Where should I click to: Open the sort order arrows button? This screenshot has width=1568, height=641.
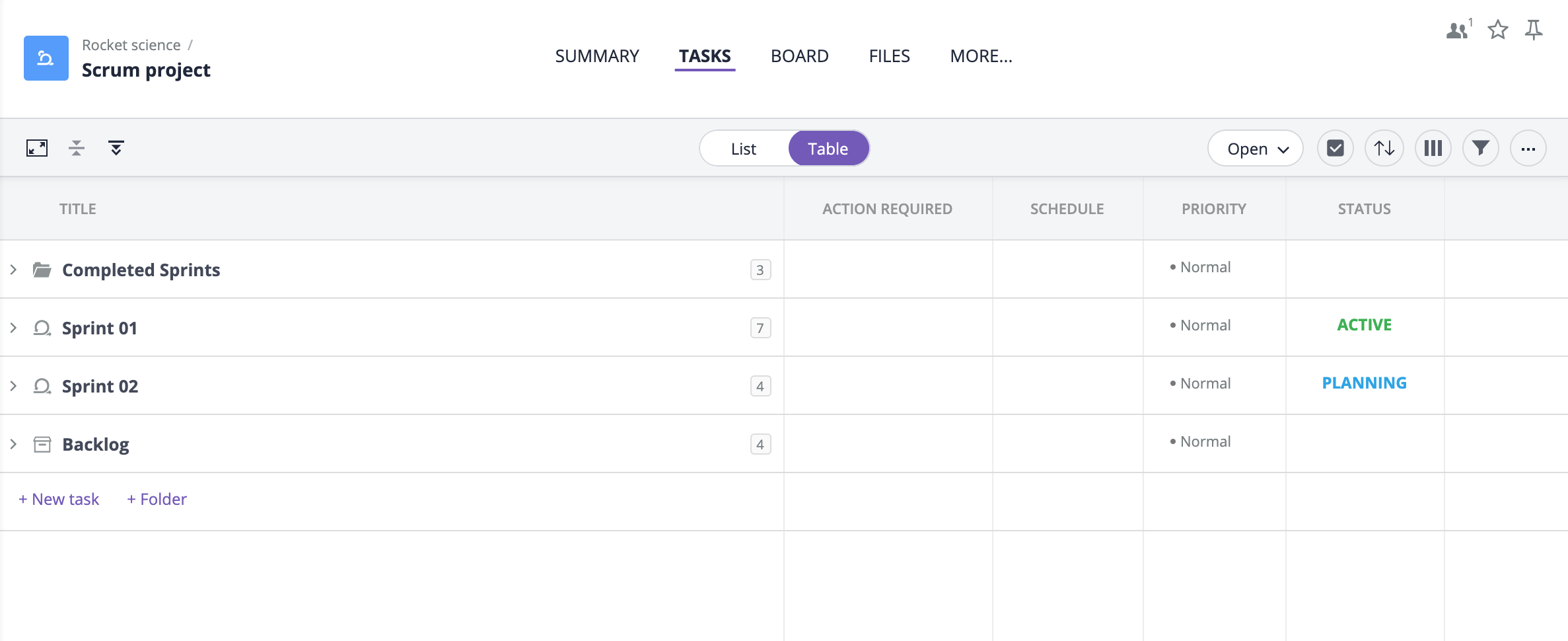pyautogui.click(x=1384, y=148)
